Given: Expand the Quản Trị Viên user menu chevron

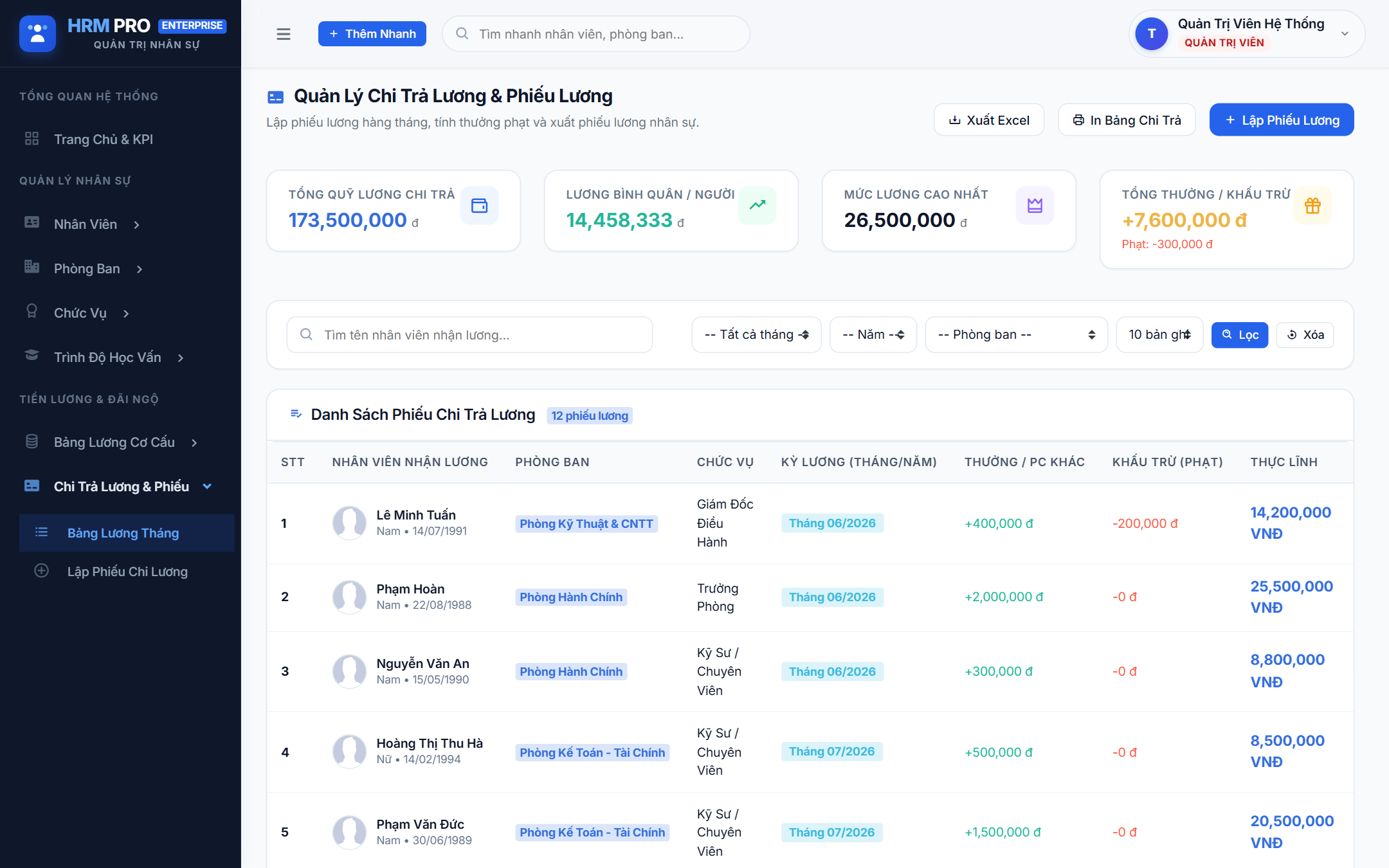Looking at the screenshot, I should 1345,34.
